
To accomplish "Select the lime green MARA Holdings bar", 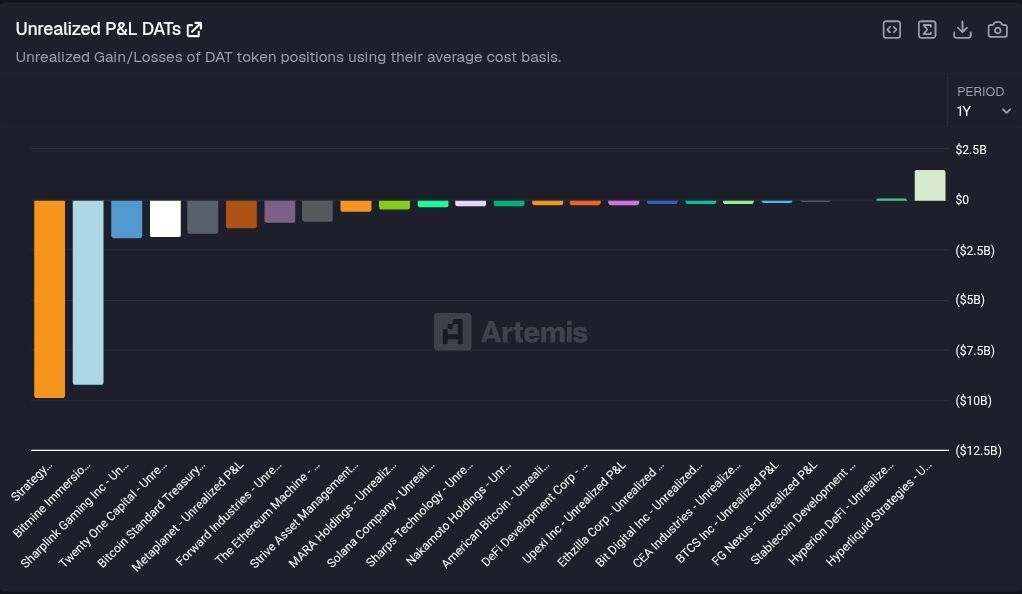I will tap(394, 205).
